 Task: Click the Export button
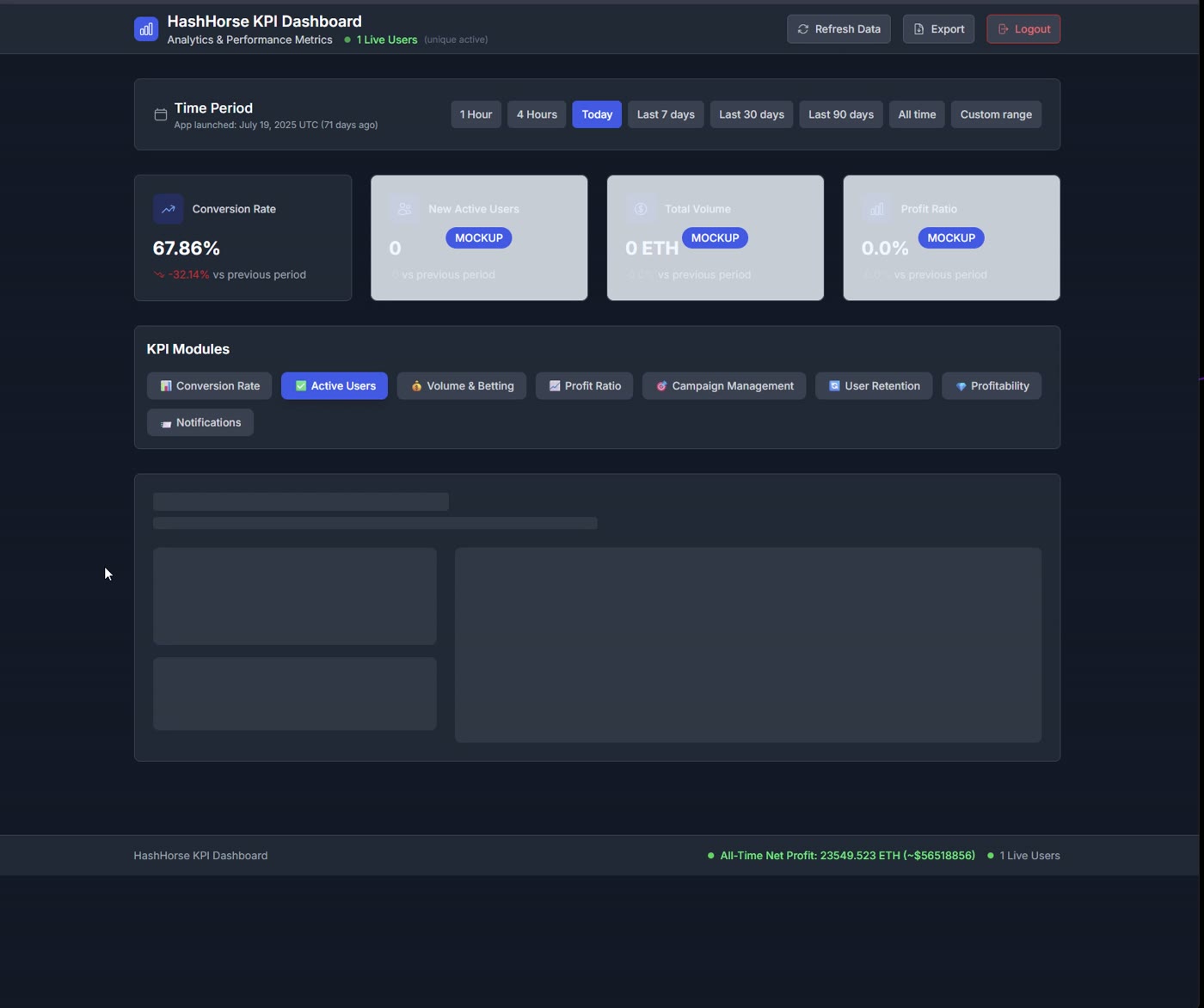(x=938, y=29)
